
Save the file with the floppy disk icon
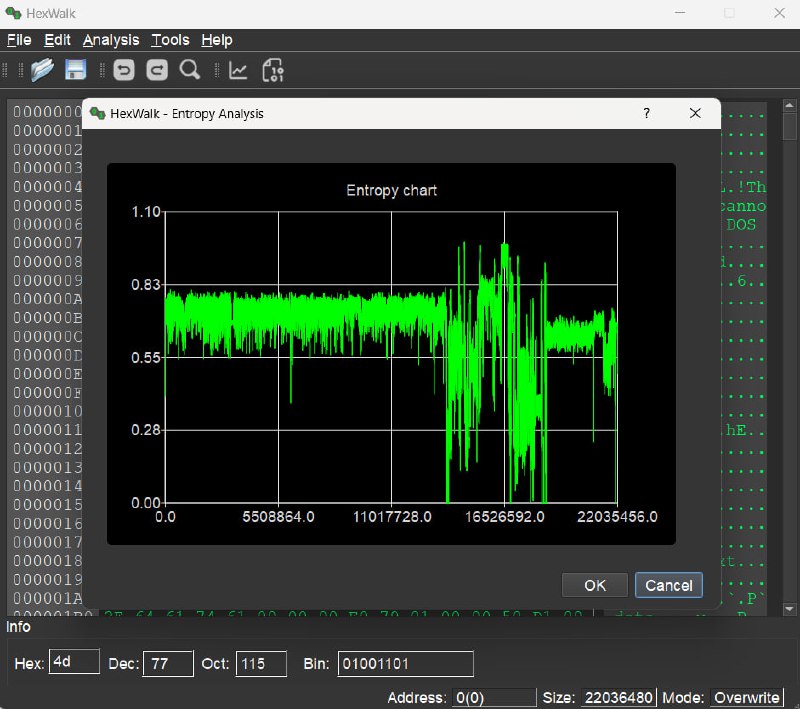[x=74, y=70]
